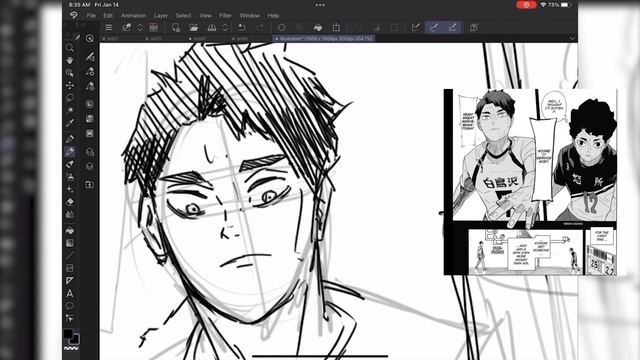640x360 pixels.
Task: Click the Scale/Rotate transform icon
Action: 336,27
